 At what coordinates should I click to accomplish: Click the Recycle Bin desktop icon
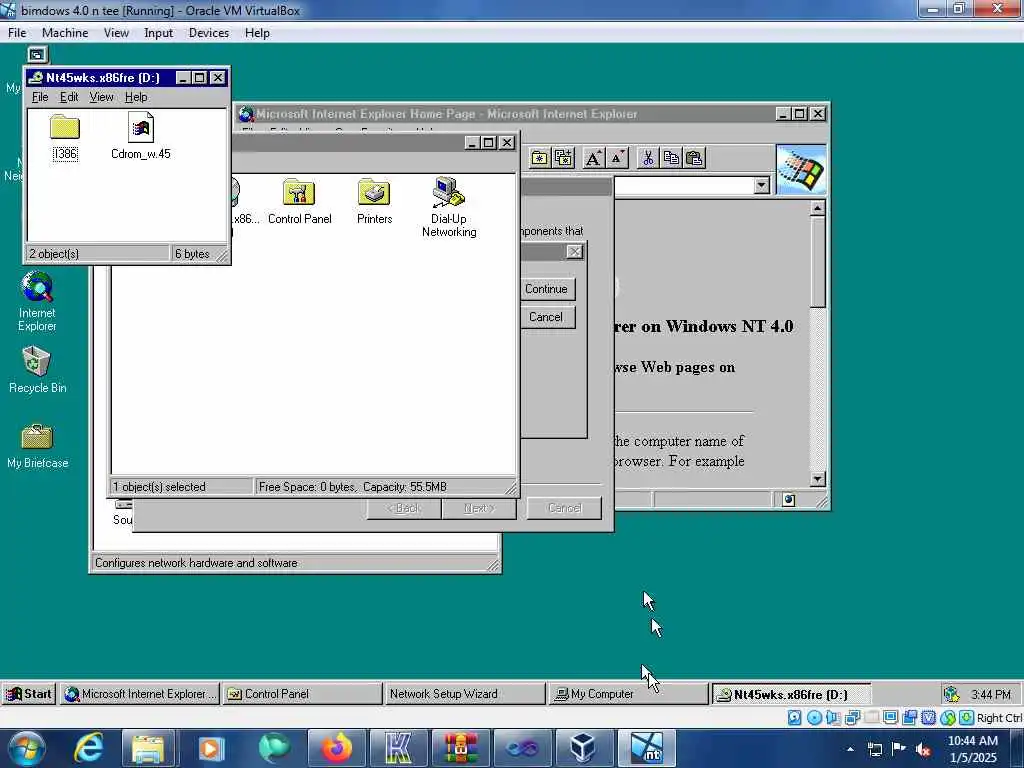coord(37,370)
